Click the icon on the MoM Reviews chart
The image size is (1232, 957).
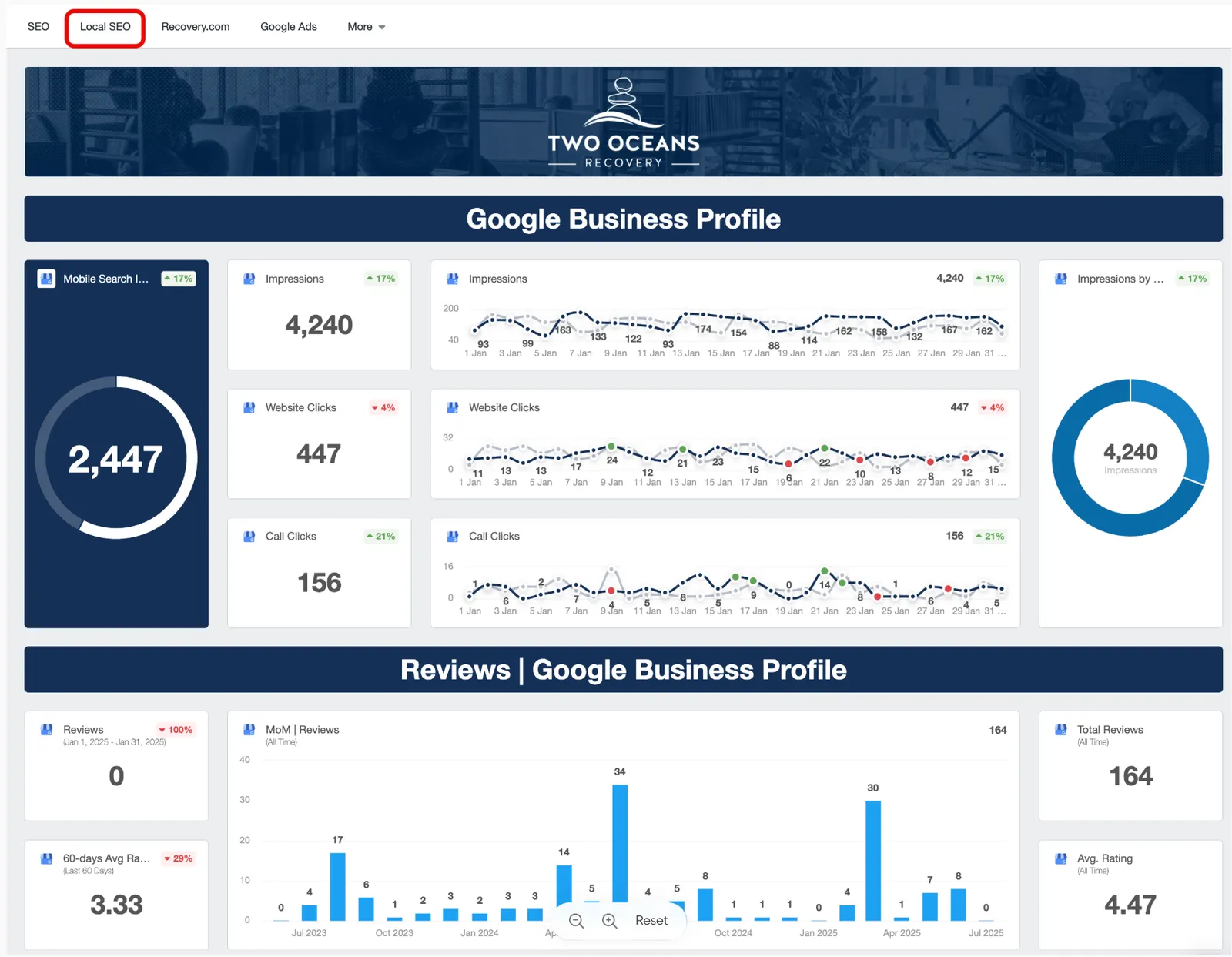[249, 730]
